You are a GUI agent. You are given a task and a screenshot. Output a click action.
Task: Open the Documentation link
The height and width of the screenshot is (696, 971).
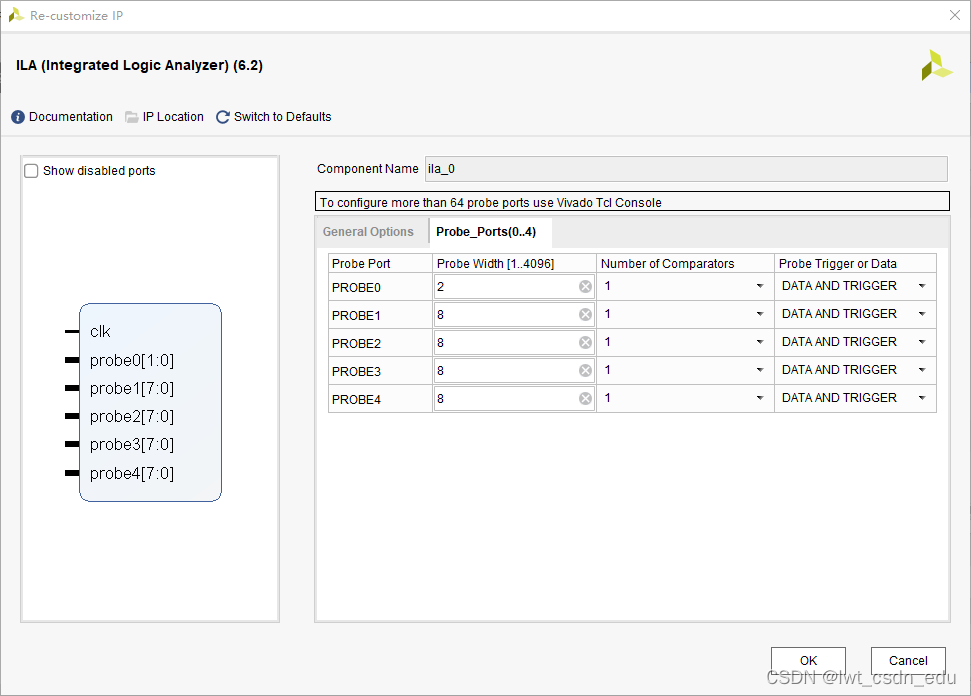[x=71, y=117]
